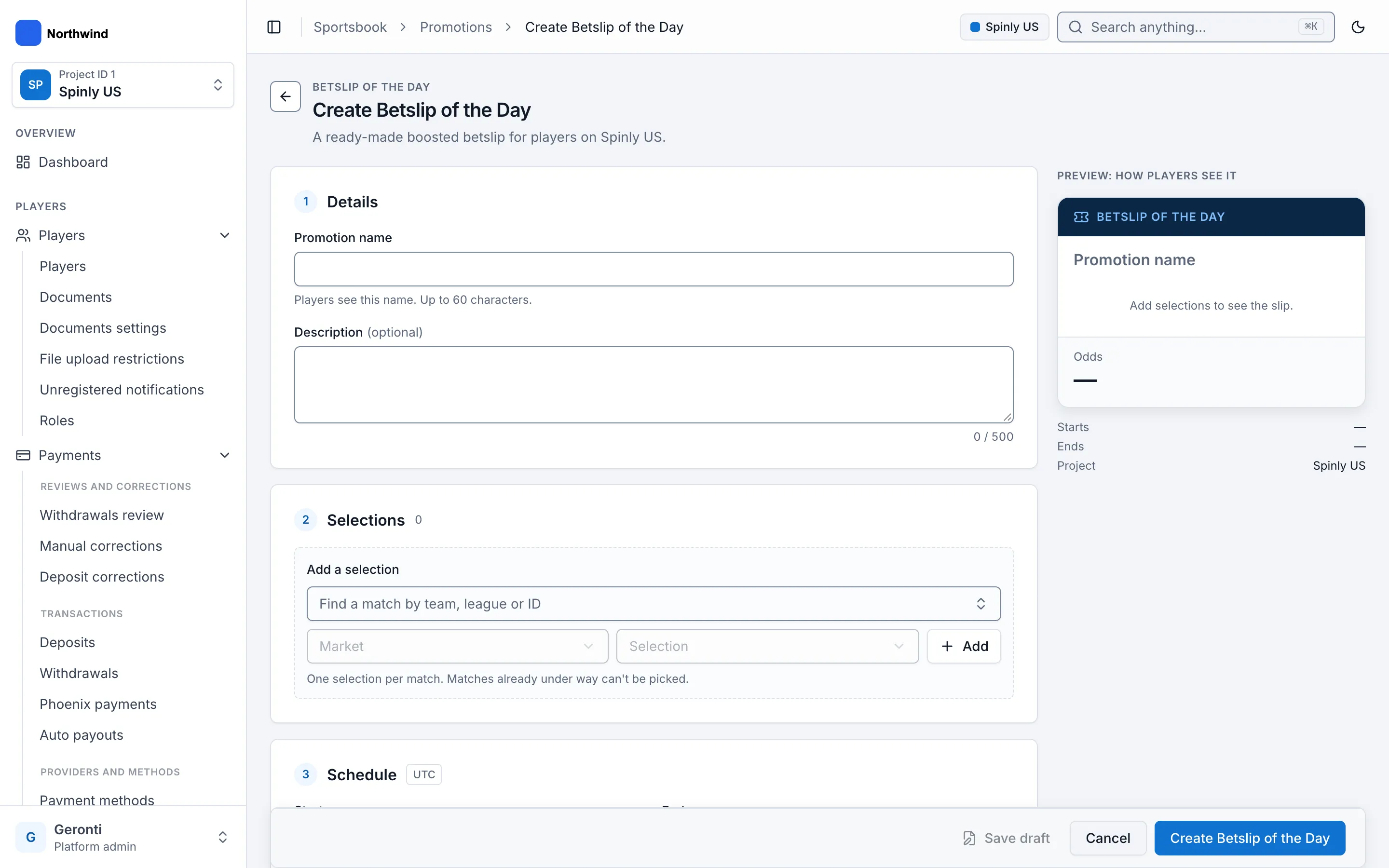Switch to dark mode moon icon

click(1358, 27)
